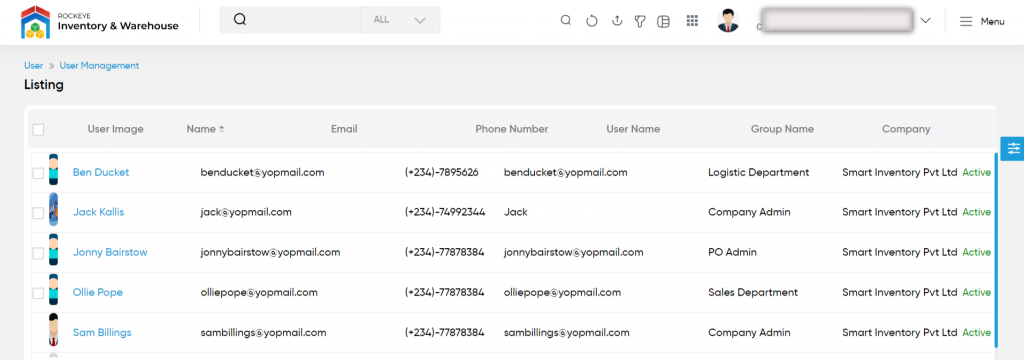This screenshot has height=360, width=1024.
Task: Click the Rockeye Inventory & Warehouse logo
Action: (100, 22)
